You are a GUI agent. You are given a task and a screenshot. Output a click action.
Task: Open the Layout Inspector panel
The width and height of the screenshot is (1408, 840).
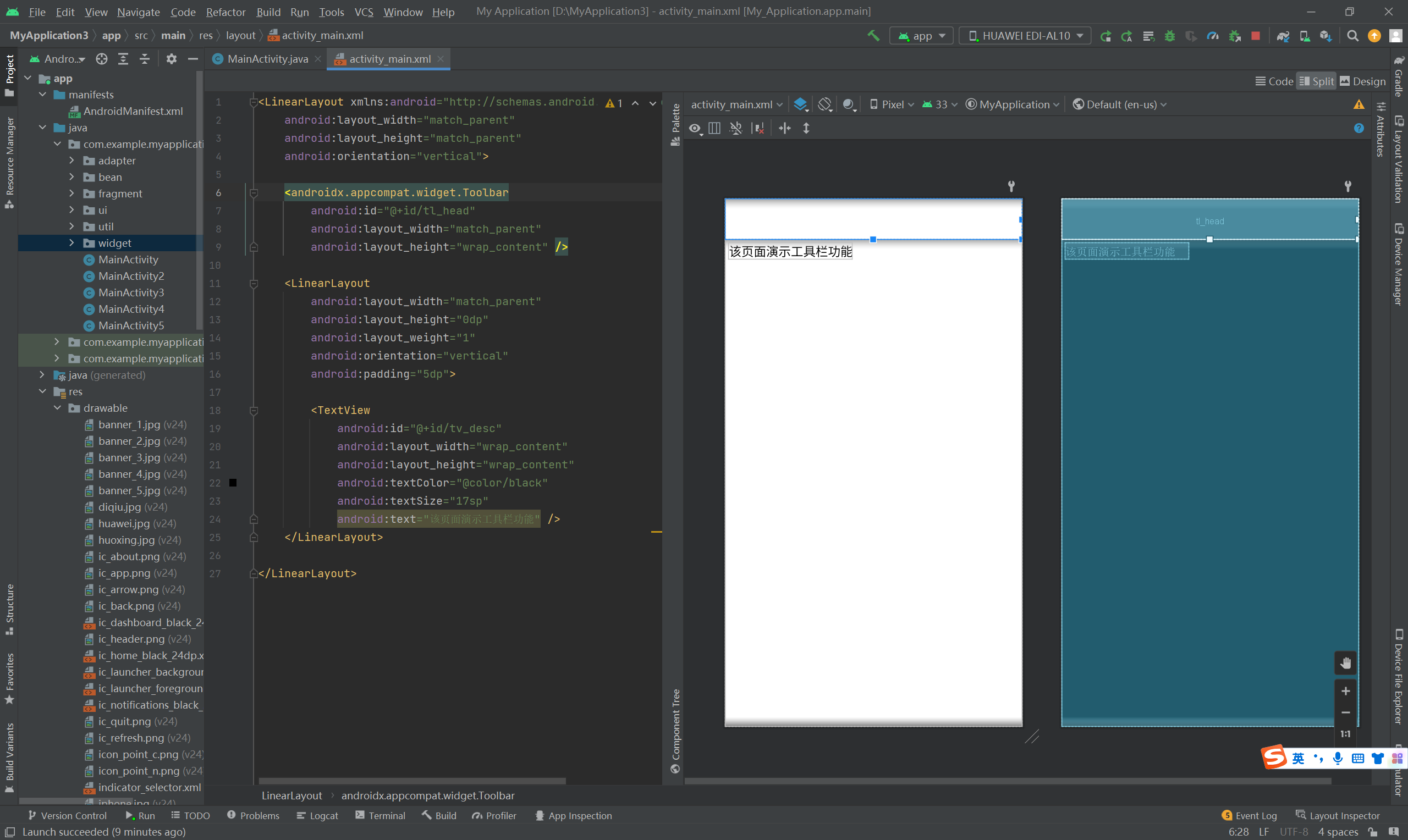tap(1337, 815)
